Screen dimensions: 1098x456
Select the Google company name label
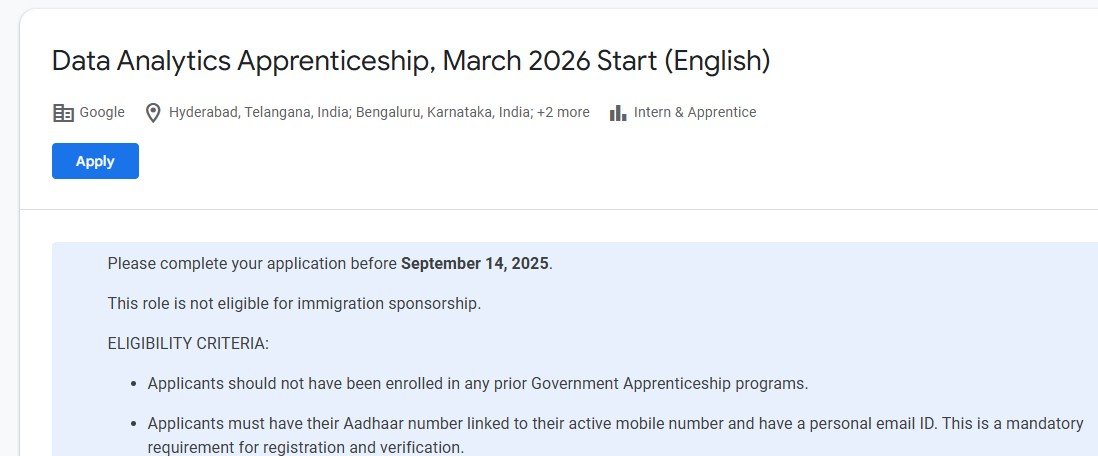click(102, 112)
